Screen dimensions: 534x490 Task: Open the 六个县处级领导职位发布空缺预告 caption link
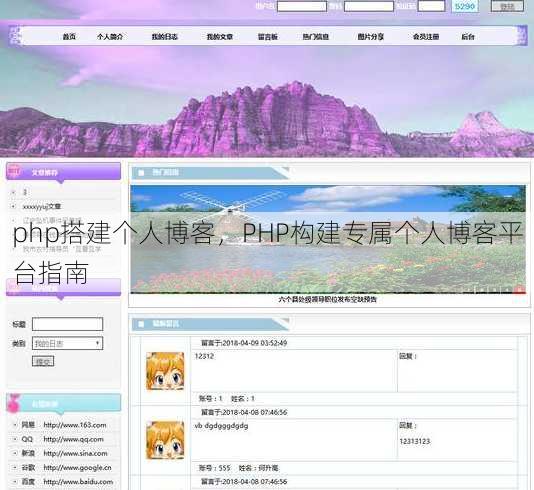328,299
